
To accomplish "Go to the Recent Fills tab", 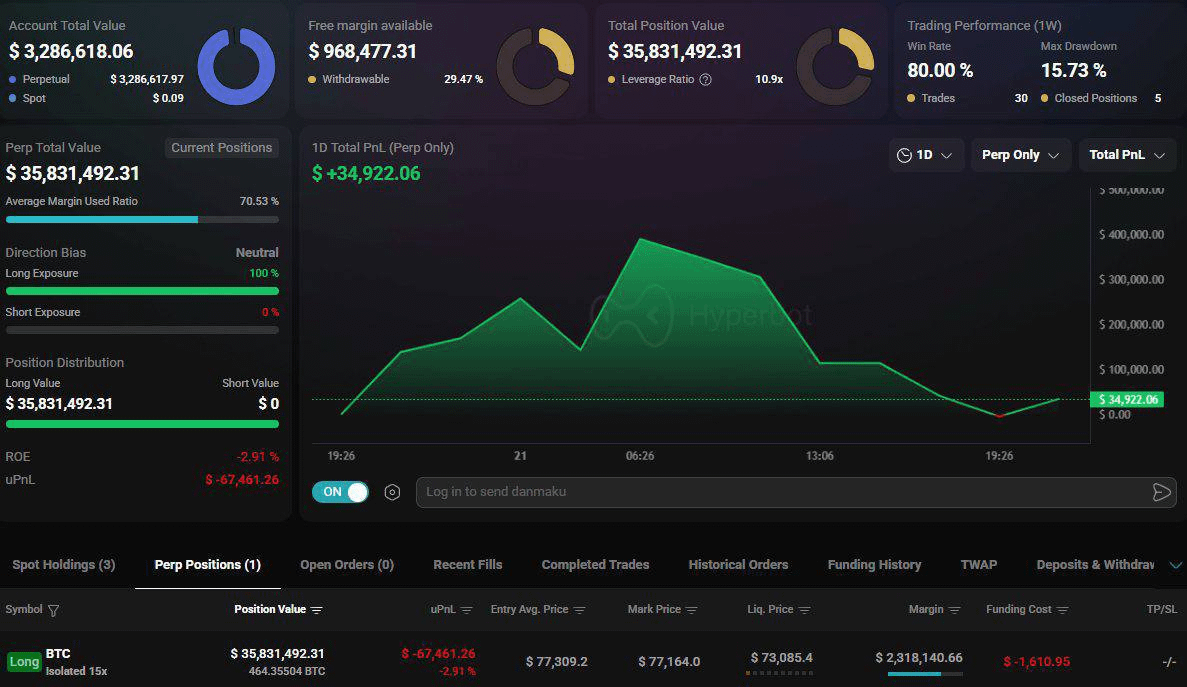I will click(x=468, y=564).
